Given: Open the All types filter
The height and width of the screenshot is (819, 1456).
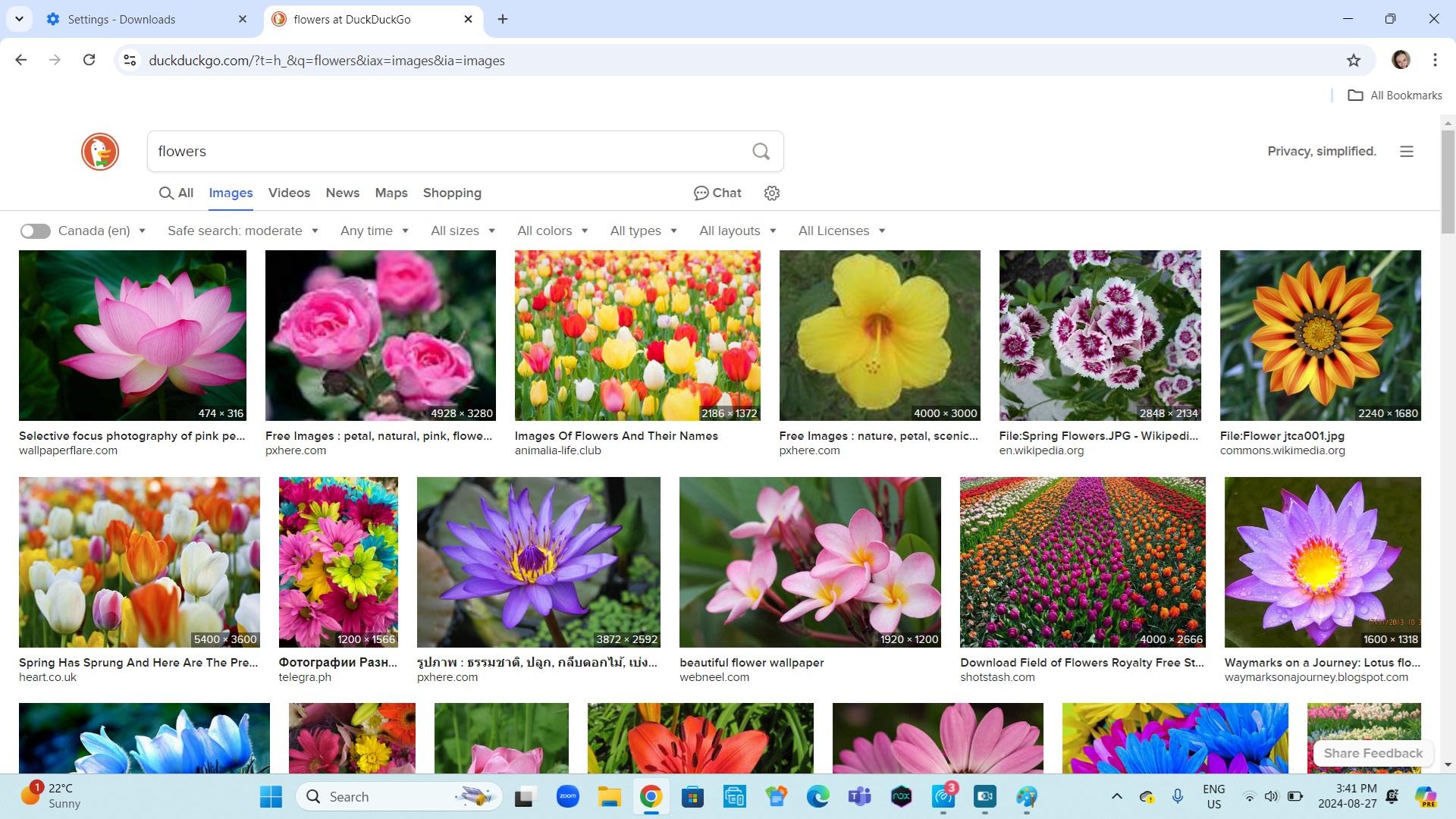Looking at the screenshot, I should point(644,231).
